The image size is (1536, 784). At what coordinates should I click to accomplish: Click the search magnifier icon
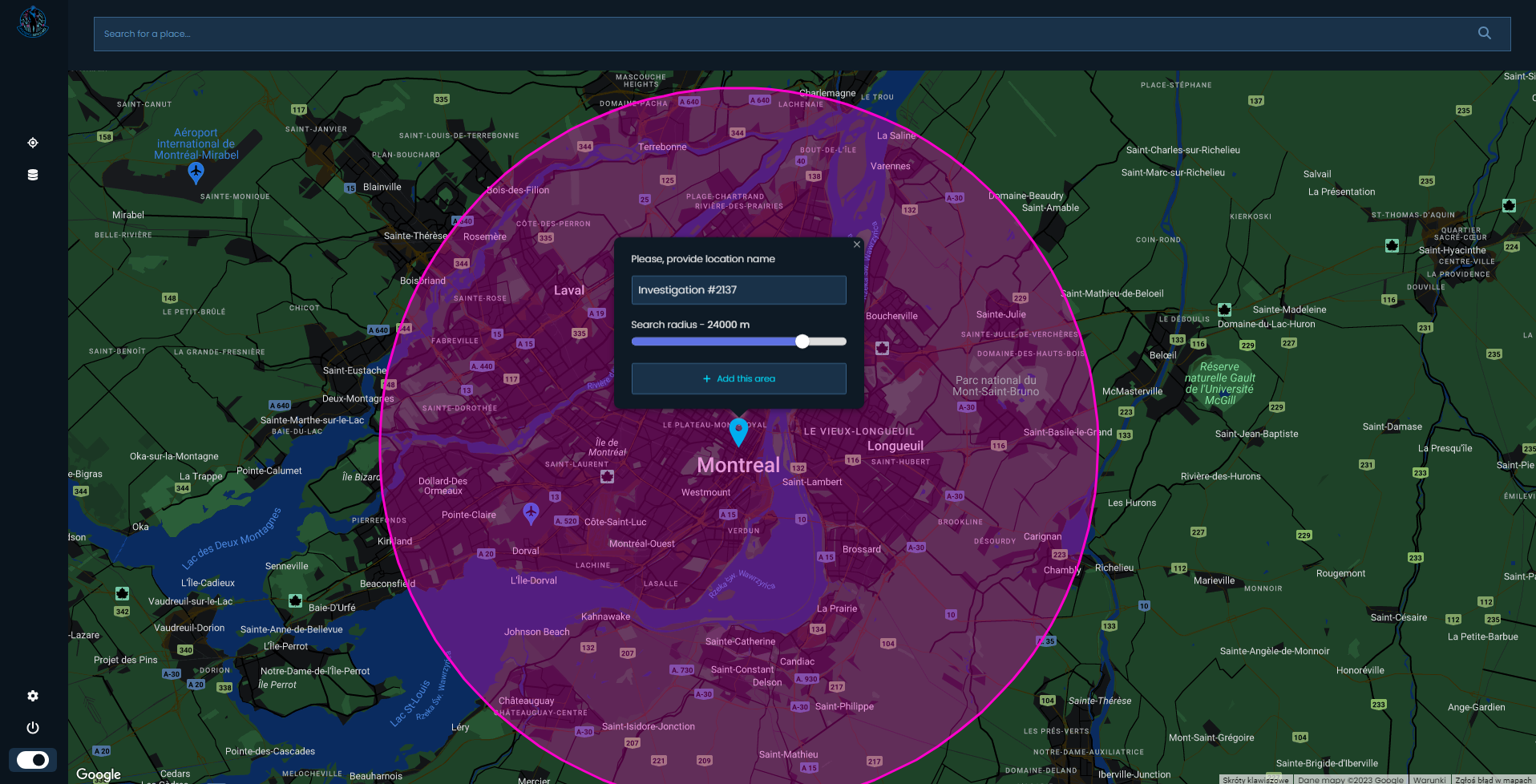(x=1485, y=33)
